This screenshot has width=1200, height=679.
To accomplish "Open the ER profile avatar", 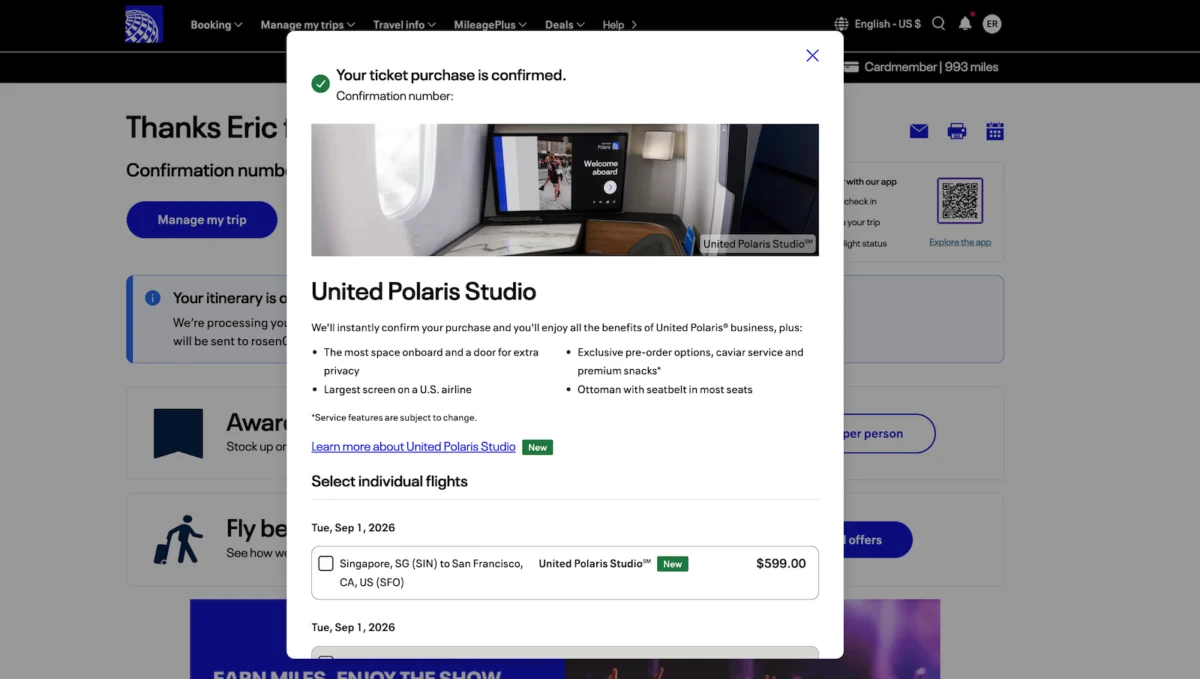I will tap(992, 24).
